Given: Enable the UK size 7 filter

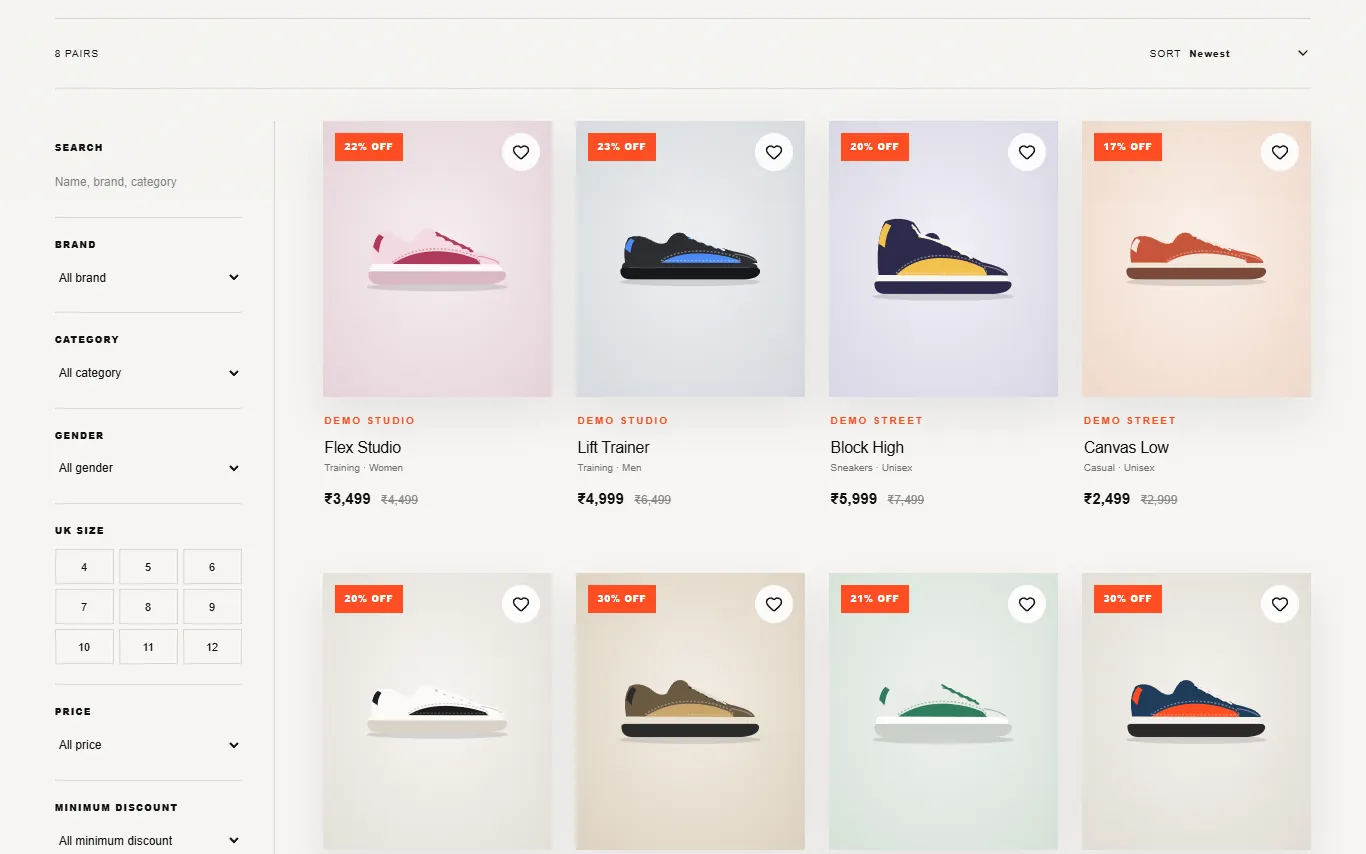Looking at the screenshot, I should tap(84, 607).
